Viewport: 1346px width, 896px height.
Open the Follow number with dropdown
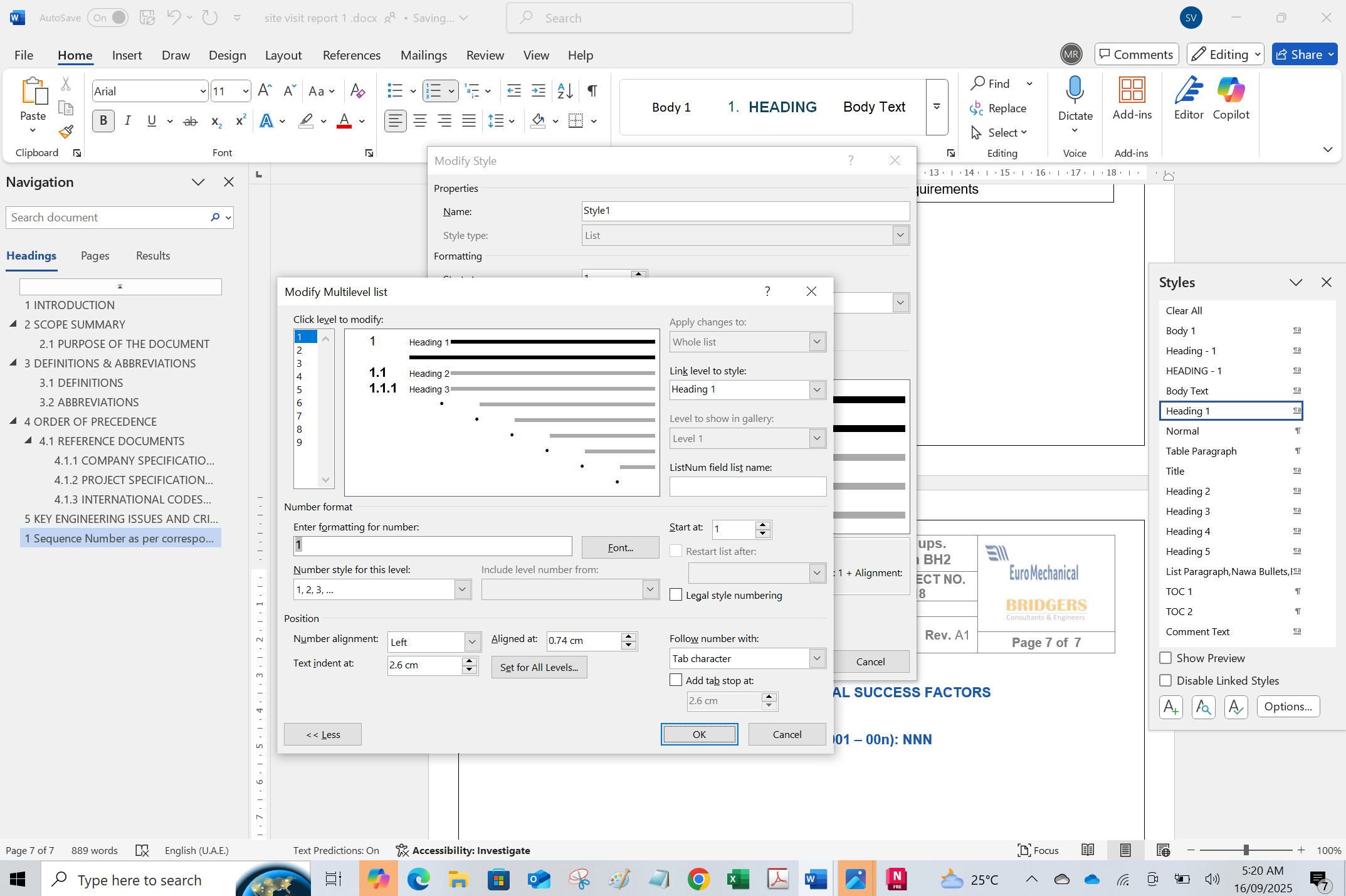(x=816, y=658)
